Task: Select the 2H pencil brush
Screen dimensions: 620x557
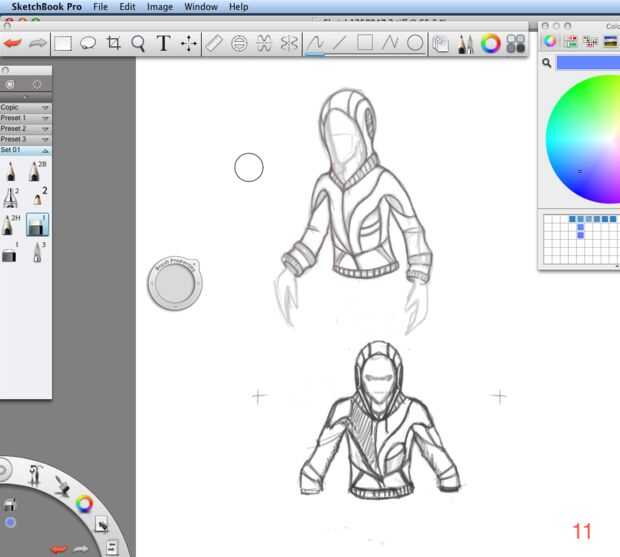Action: [x=10, y=225]
